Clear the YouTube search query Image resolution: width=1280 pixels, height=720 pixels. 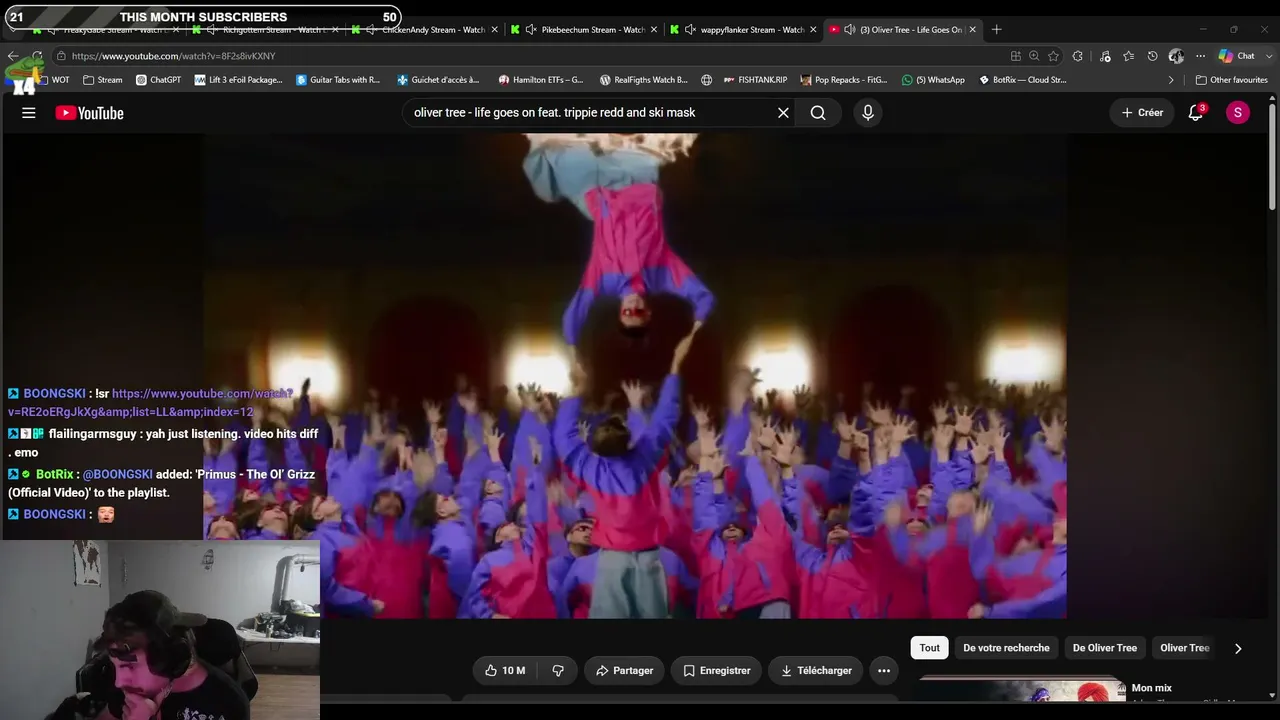pos(783,113)
